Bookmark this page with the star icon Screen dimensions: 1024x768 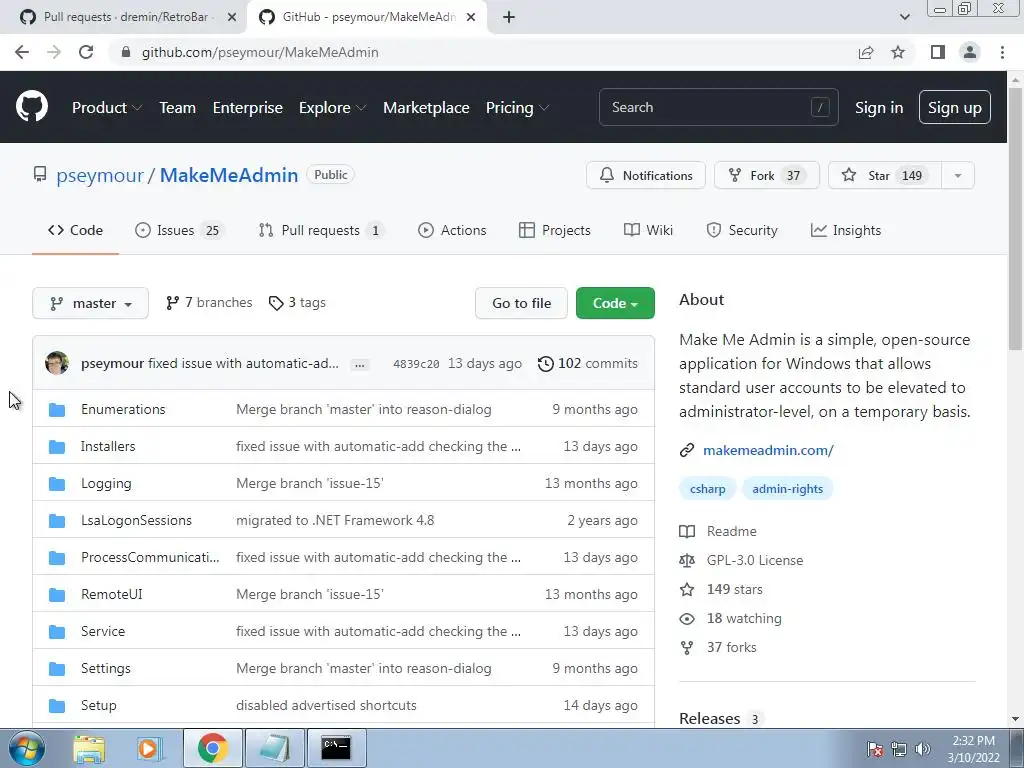[x=898, y=52]
